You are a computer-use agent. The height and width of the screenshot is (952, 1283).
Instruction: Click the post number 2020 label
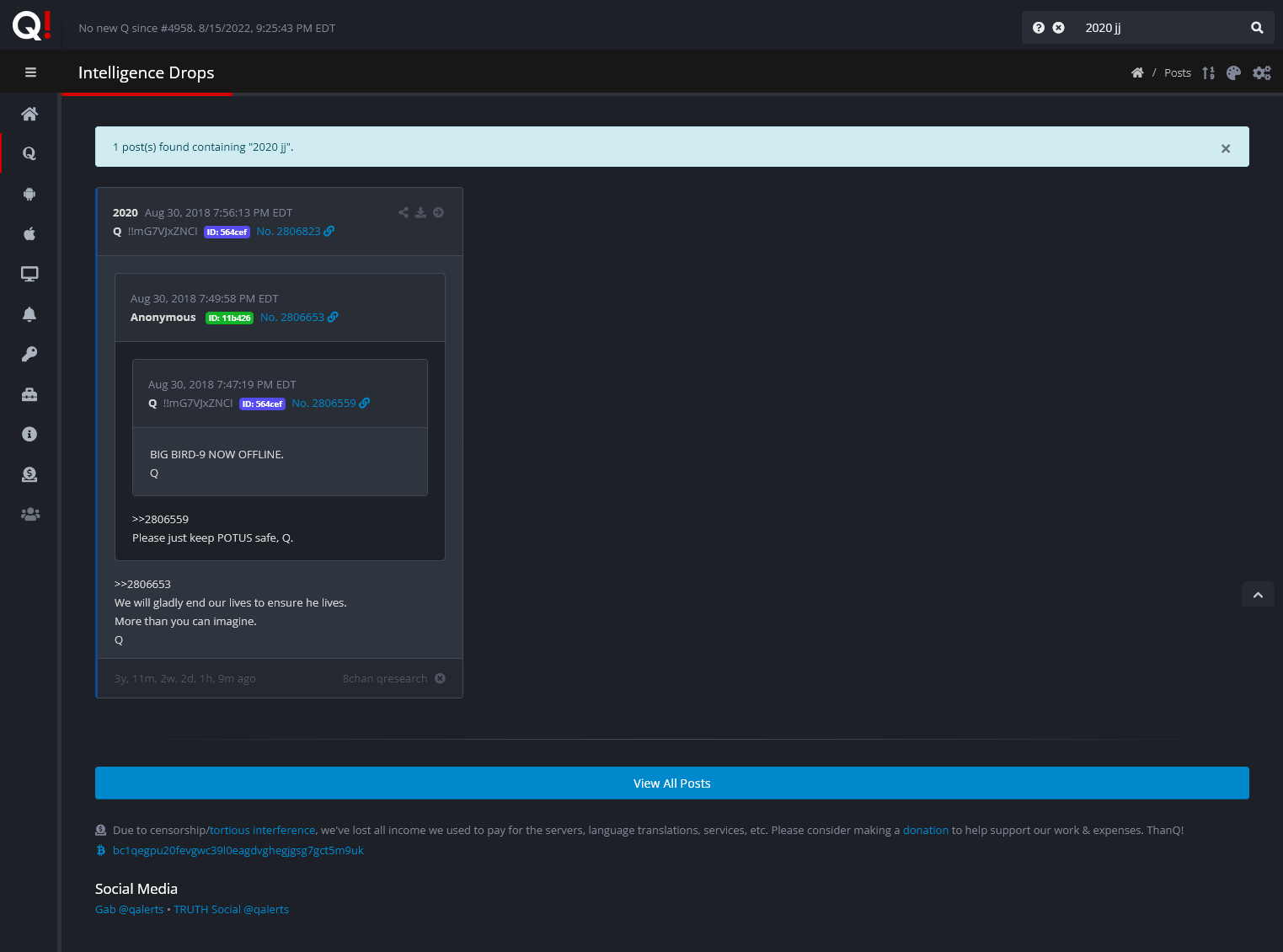click(x=126, y=212)
